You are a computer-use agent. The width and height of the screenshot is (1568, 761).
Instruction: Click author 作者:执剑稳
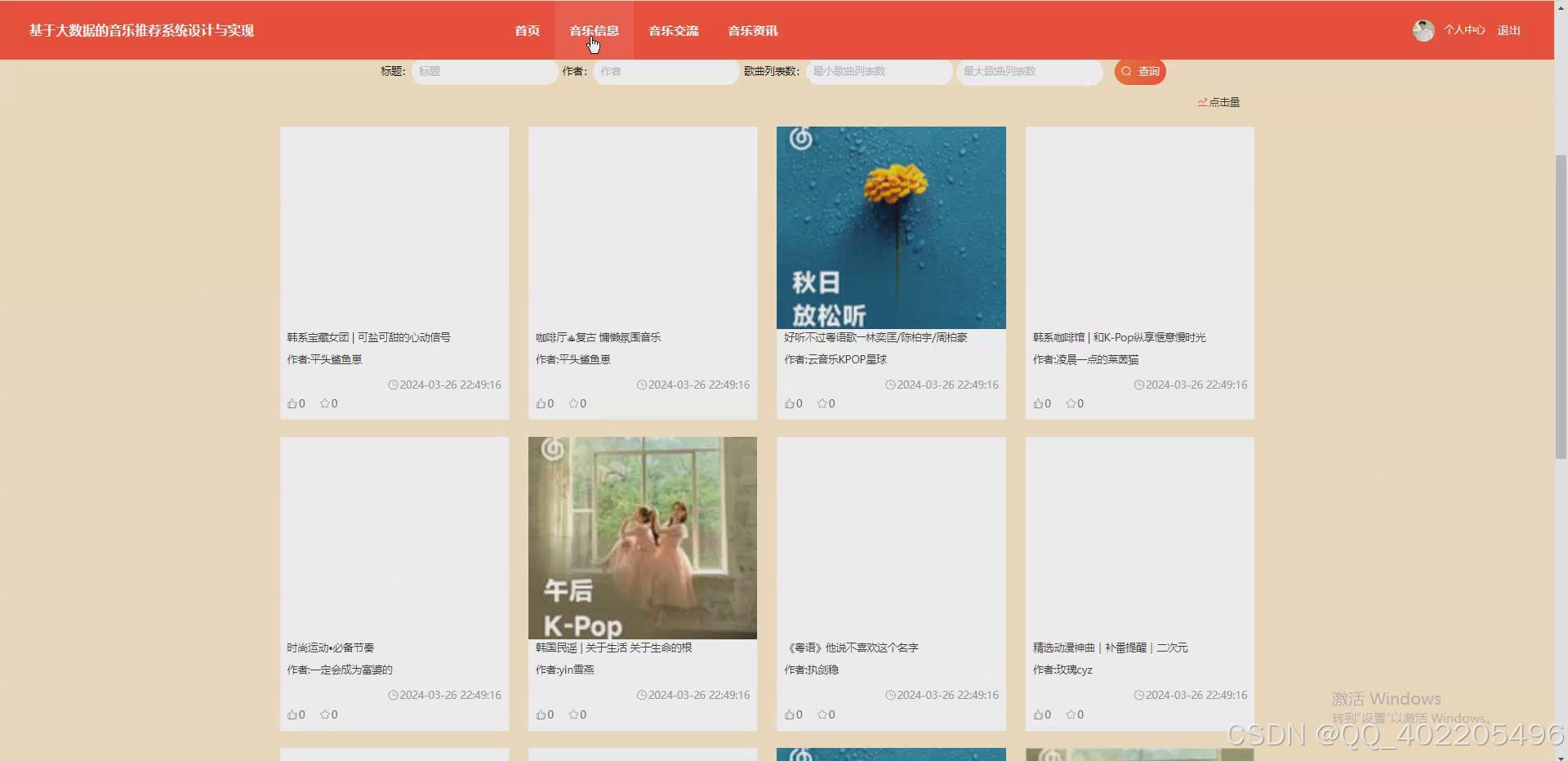coord(811,670)
